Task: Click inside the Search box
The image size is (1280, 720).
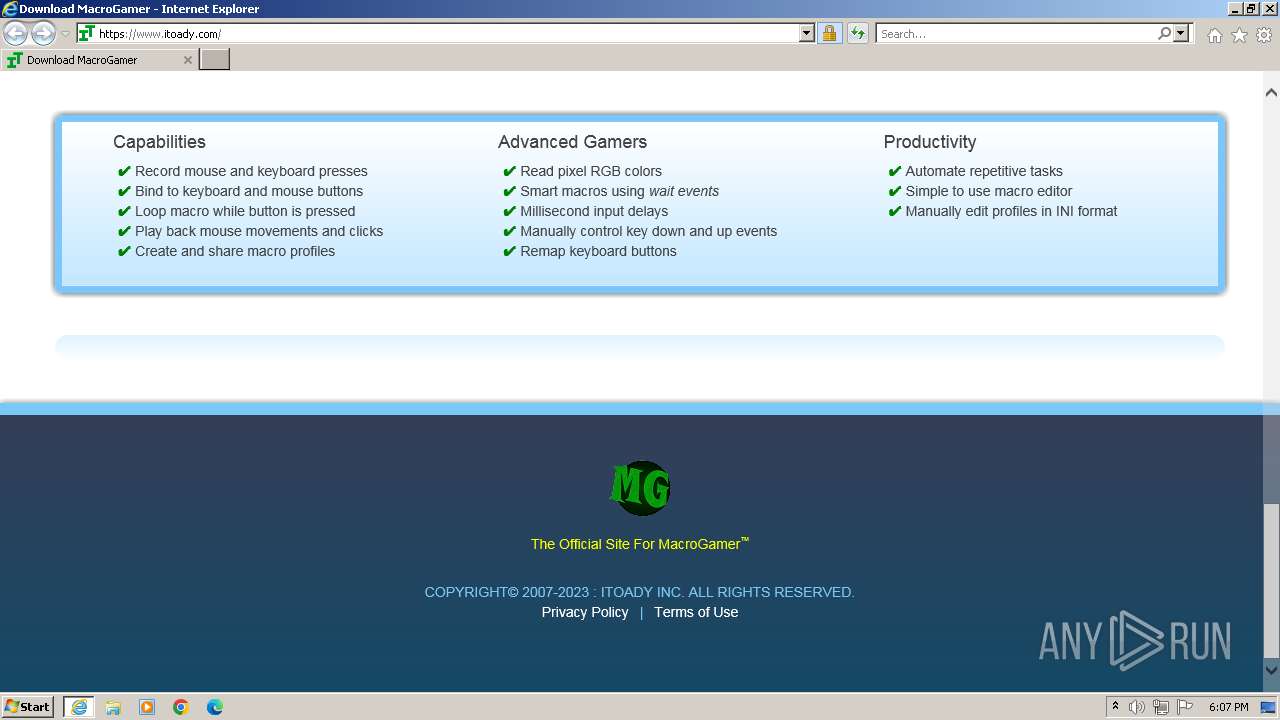Action: pos(1016,33)
